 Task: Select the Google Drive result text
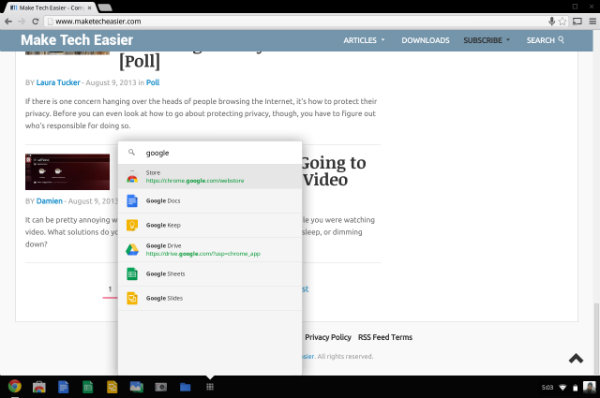pyautogui.click(x=163, y=246)
